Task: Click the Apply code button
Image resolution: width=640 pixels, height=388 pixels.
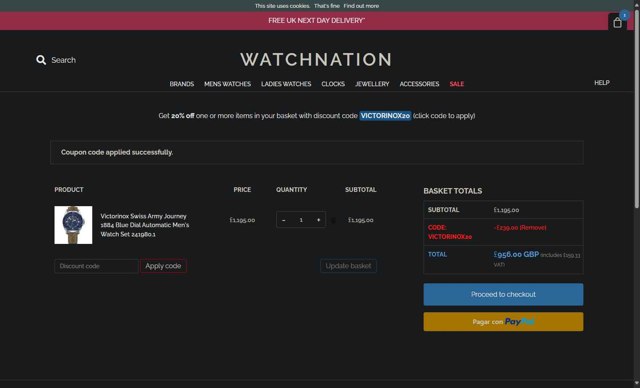Action: [163, 266]
